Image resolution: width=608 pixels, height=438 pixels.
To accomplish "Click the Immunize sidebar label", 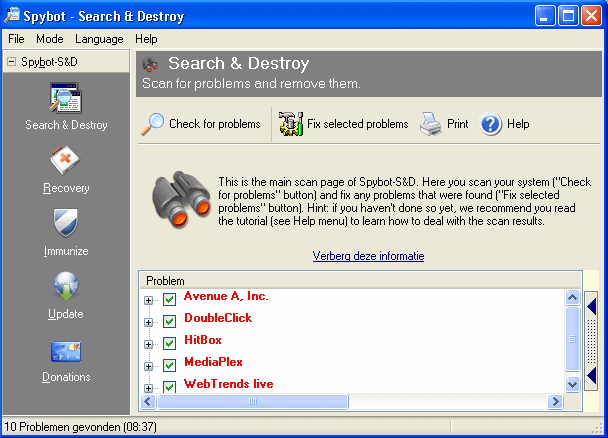I will point(66,251).
